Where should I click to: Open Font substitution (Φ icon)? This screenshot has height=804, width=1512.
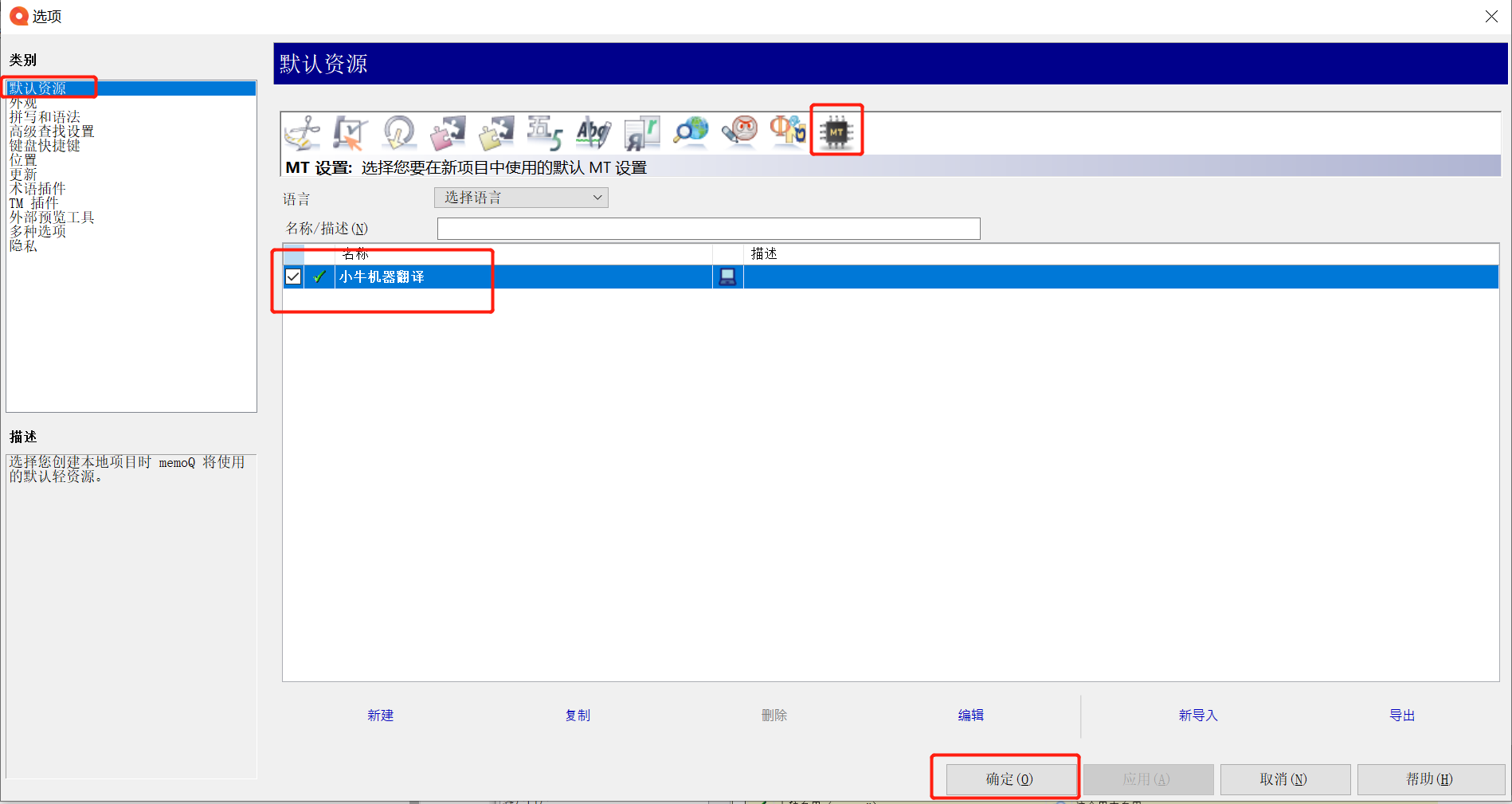(x=788, y=132)
